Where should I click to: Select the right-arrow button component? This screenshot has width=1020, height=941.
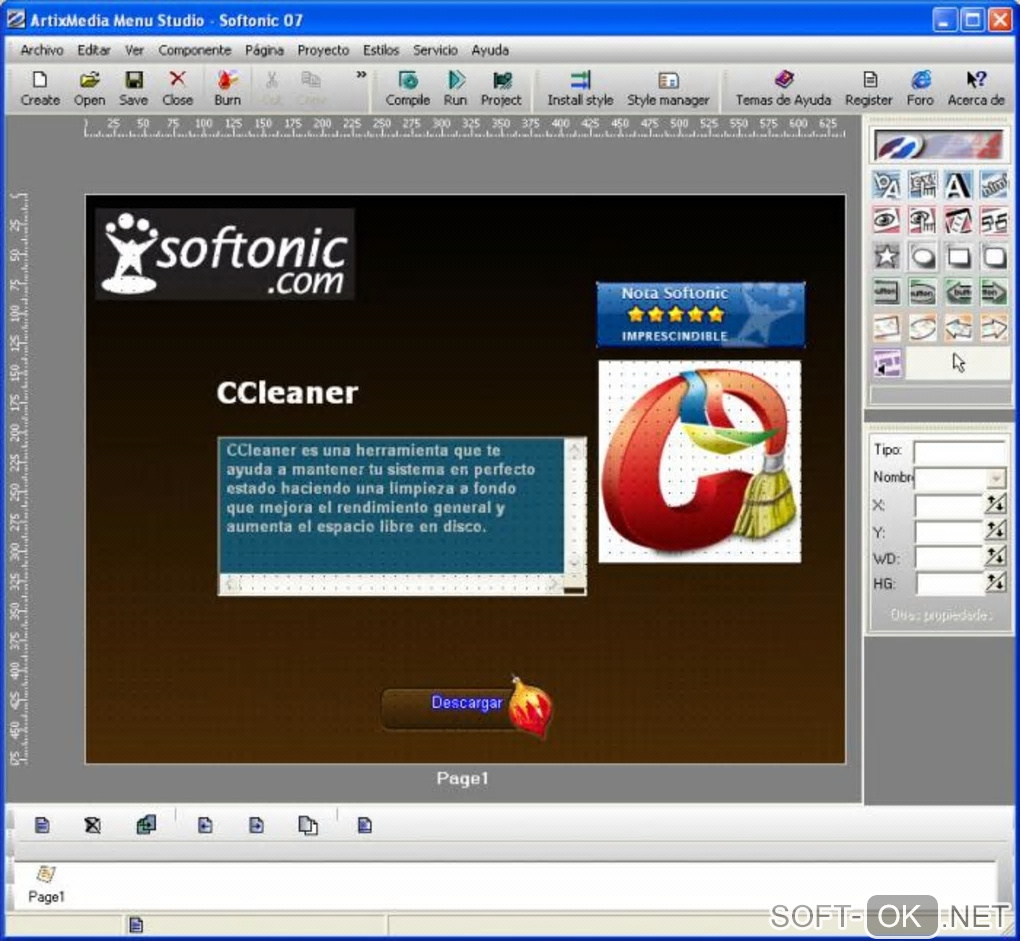click(993, 292)
